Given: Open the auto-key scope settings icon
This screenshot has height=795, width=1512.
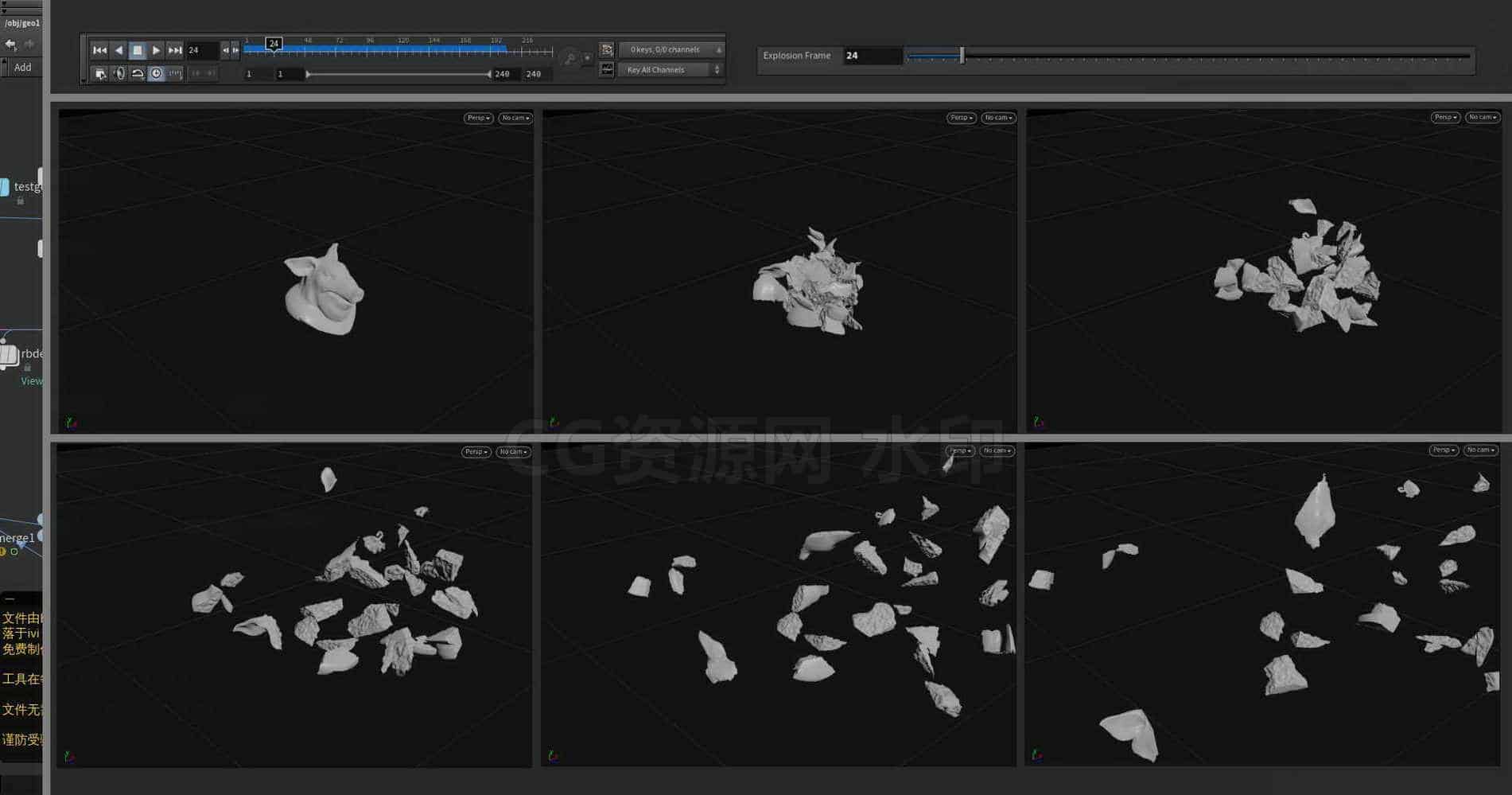Looking at the screenshot, I should click(569, 58).
